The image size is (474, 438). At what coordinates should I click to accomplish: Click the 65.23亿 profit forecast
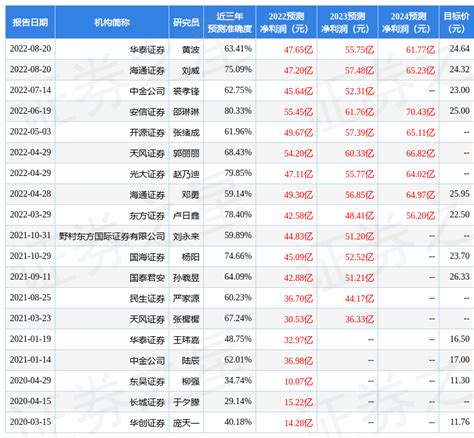coord(420,70)
